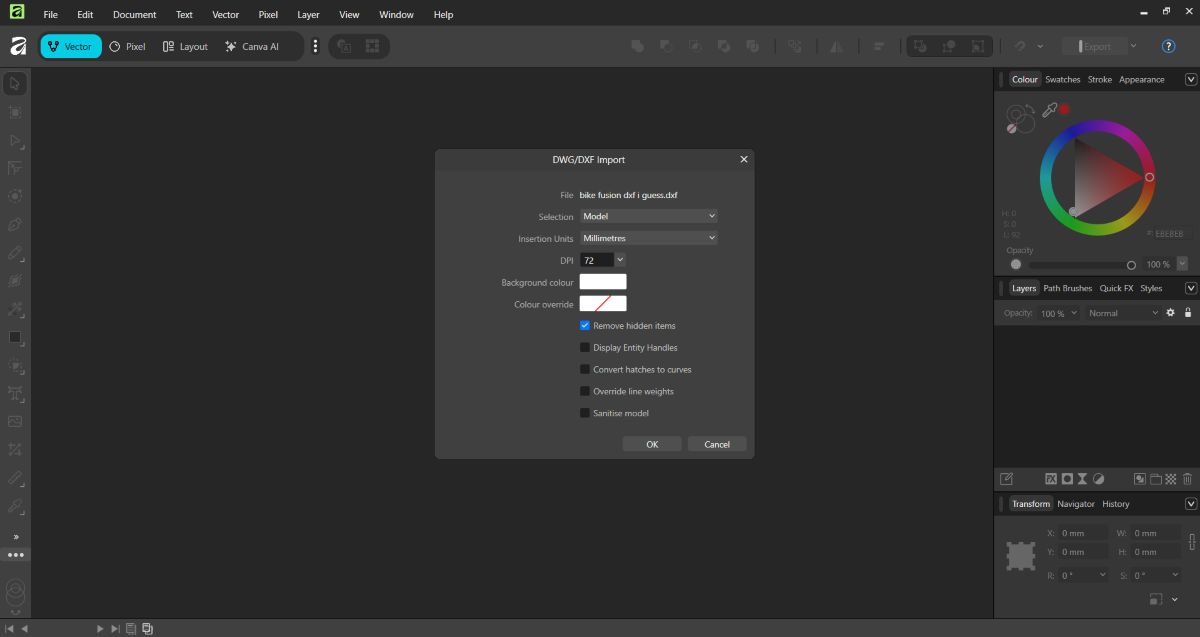Change Insertion Units from Millimetres
The width and height of the screenshot is (1200, 637).
point(648,238)
